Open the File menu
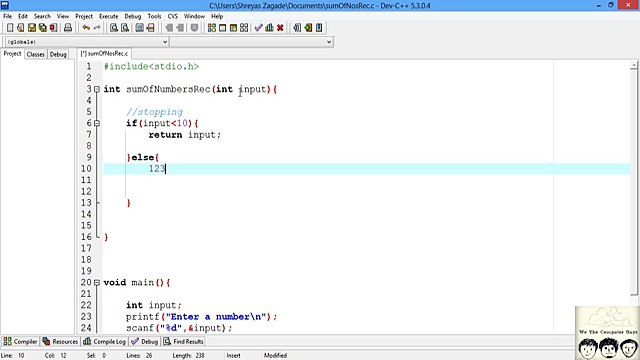 click(7, 16)
